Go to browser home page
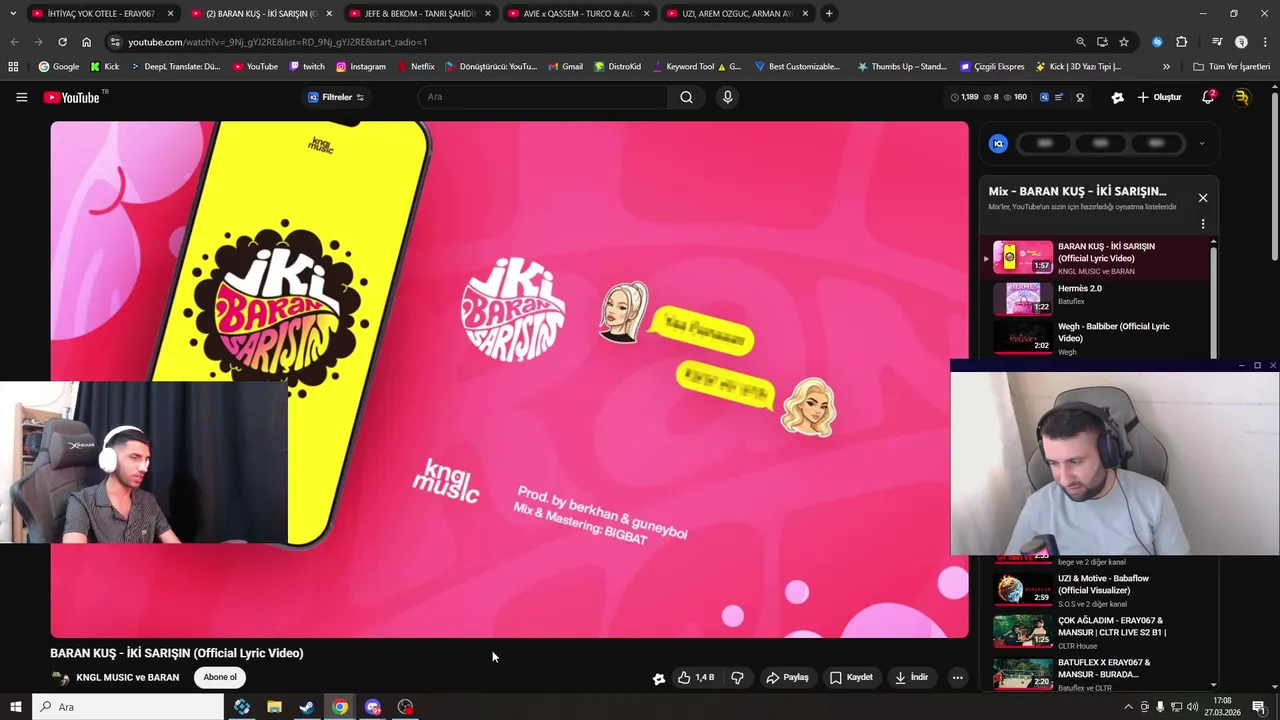The width and height of the screenshot is (1280, 720). click(x=86, y=42)
